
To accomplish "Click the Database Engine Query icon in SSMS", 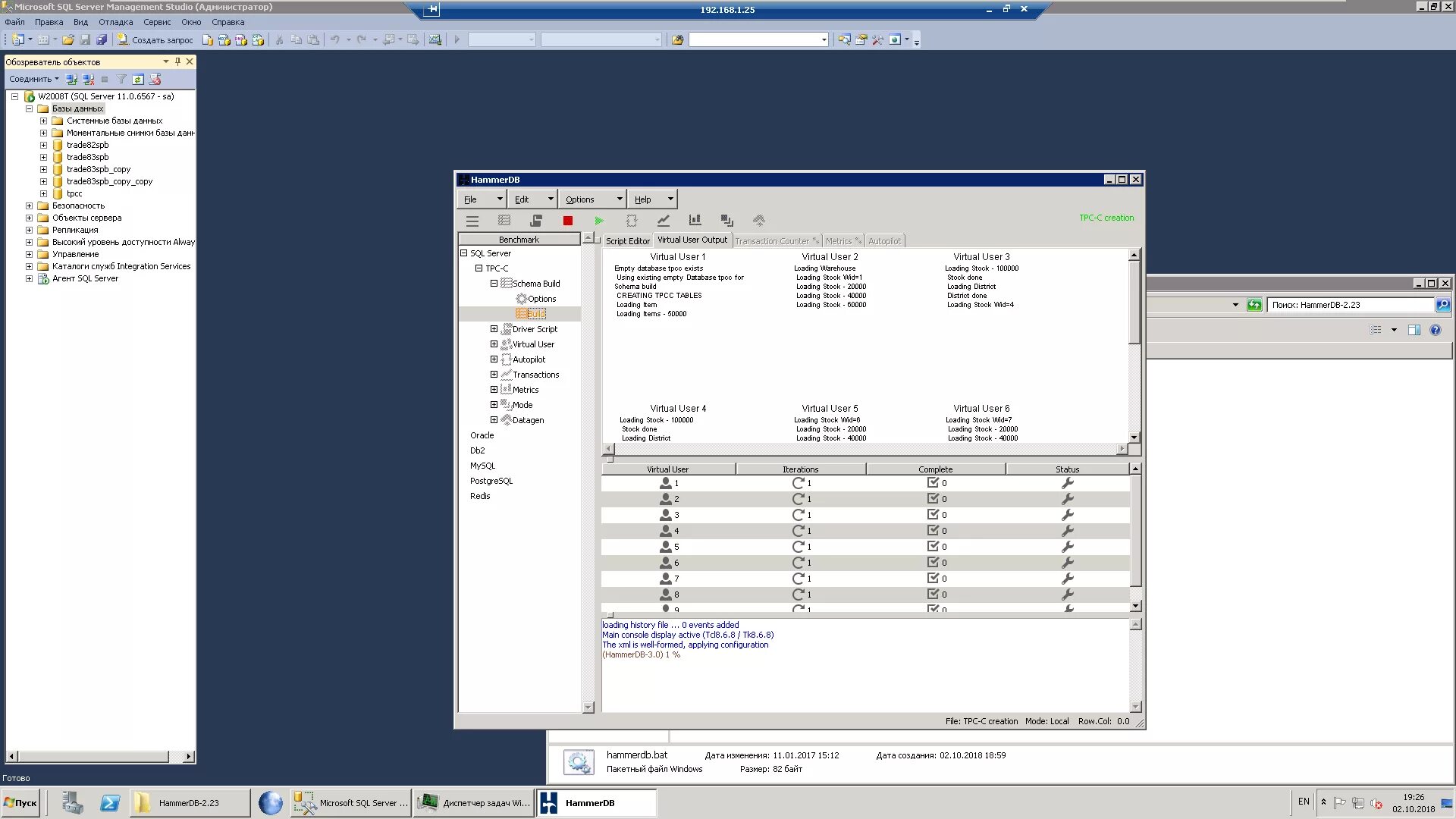I will (x=208, y=39).
